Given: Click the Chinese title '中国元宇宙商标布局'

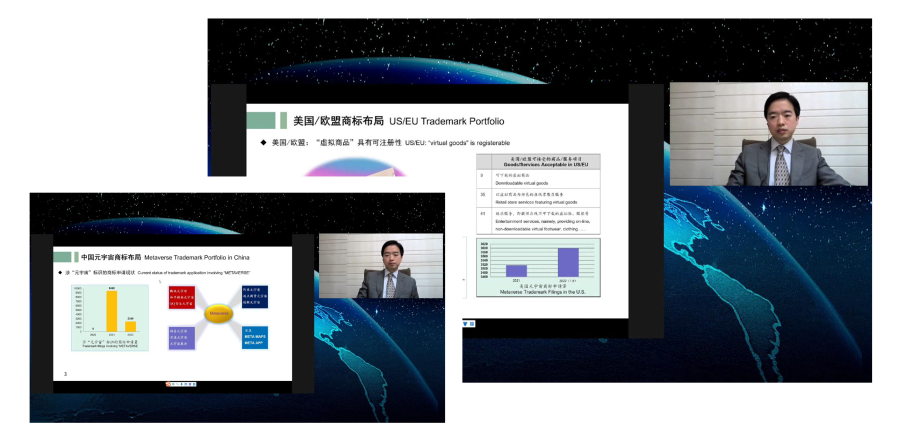Looking at the screenshot, I should tap(111, 257).
